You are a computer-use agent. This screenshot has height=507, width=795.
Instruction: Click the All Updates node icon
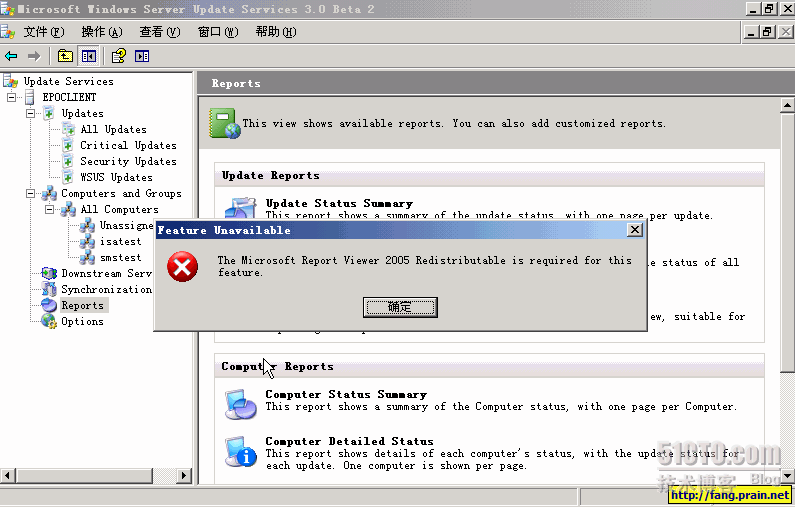[68, 129]
